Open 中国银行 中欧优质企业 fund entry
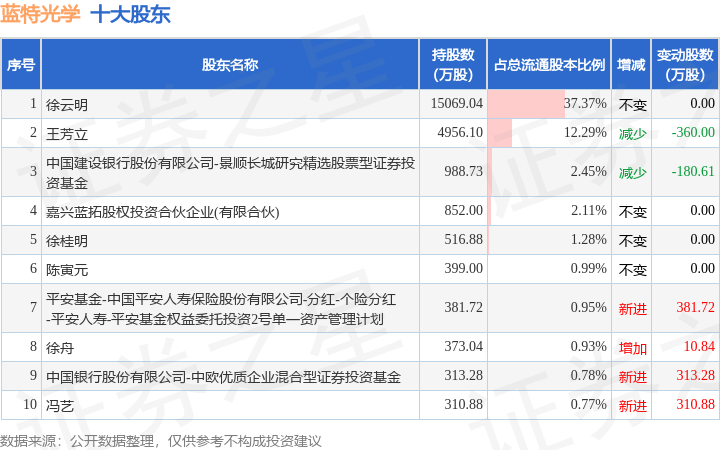Image resolution: width=720 pixels, height=450 pixels. tap(223, 377)
